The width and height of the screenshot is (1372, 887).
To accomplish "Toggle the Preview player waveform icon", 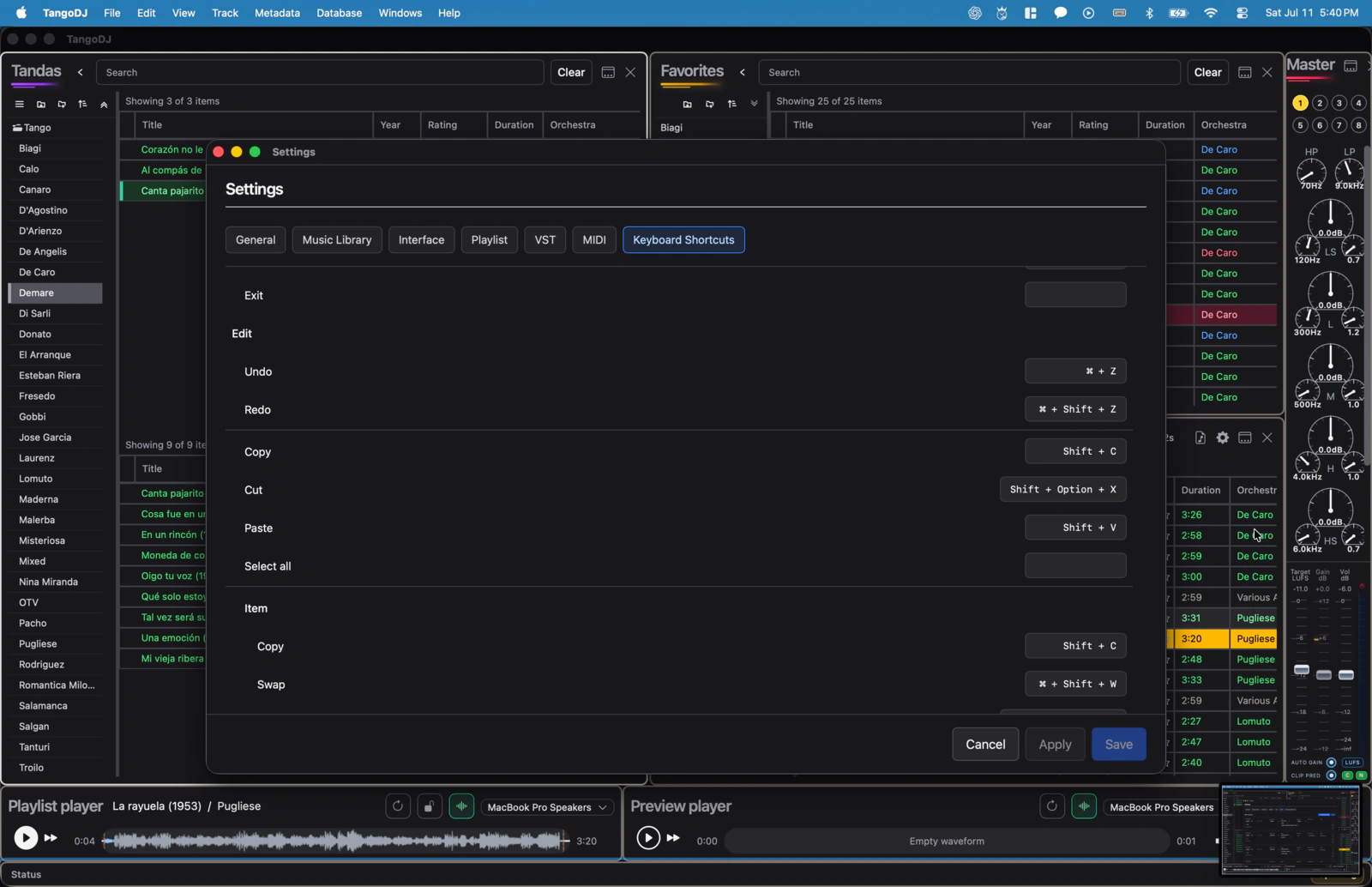I will tap(1084, 806).
